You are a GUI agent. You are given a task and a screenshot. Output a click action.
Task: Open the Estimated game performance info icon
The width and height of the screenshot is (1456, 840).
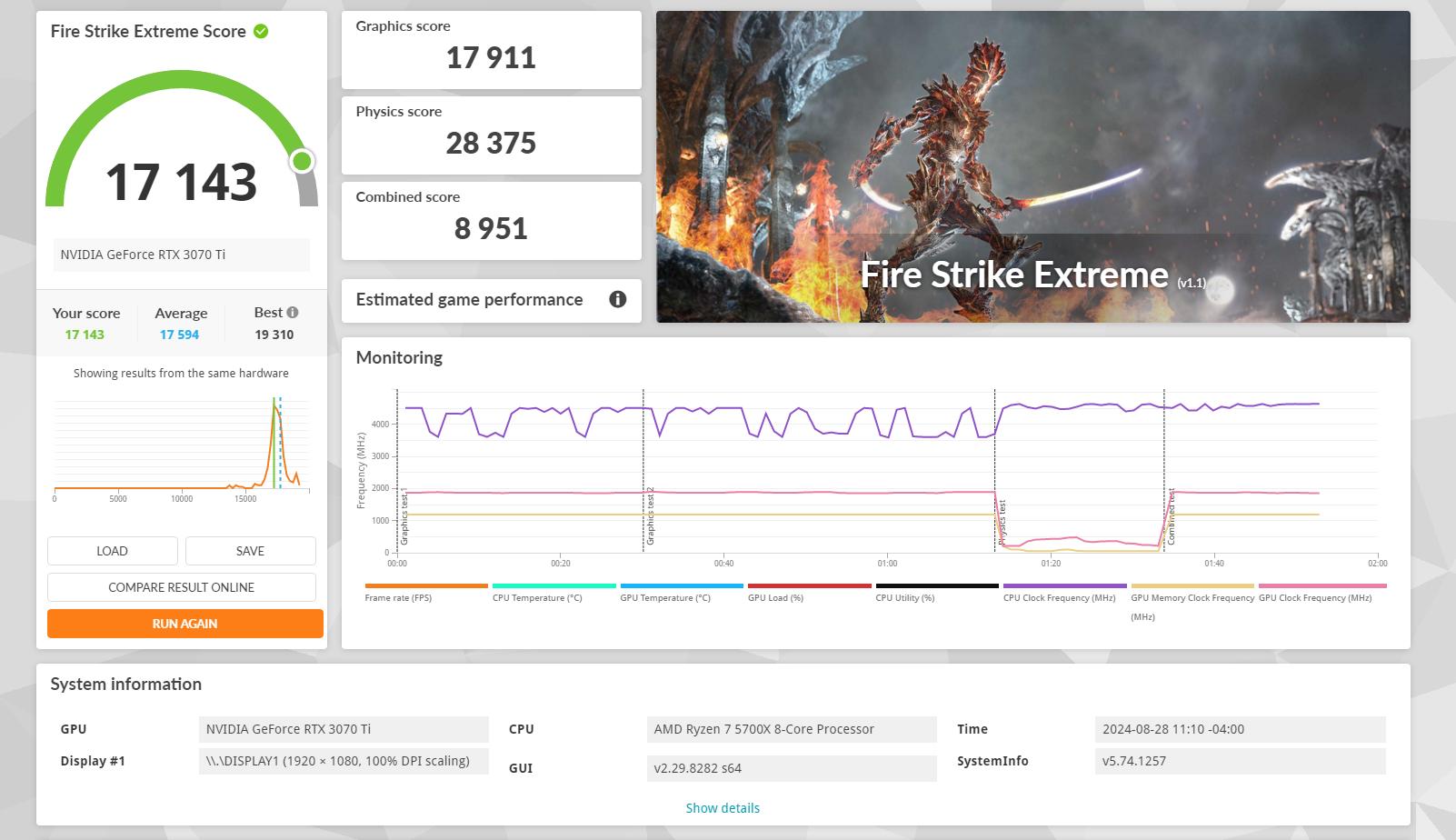point(618,299)
